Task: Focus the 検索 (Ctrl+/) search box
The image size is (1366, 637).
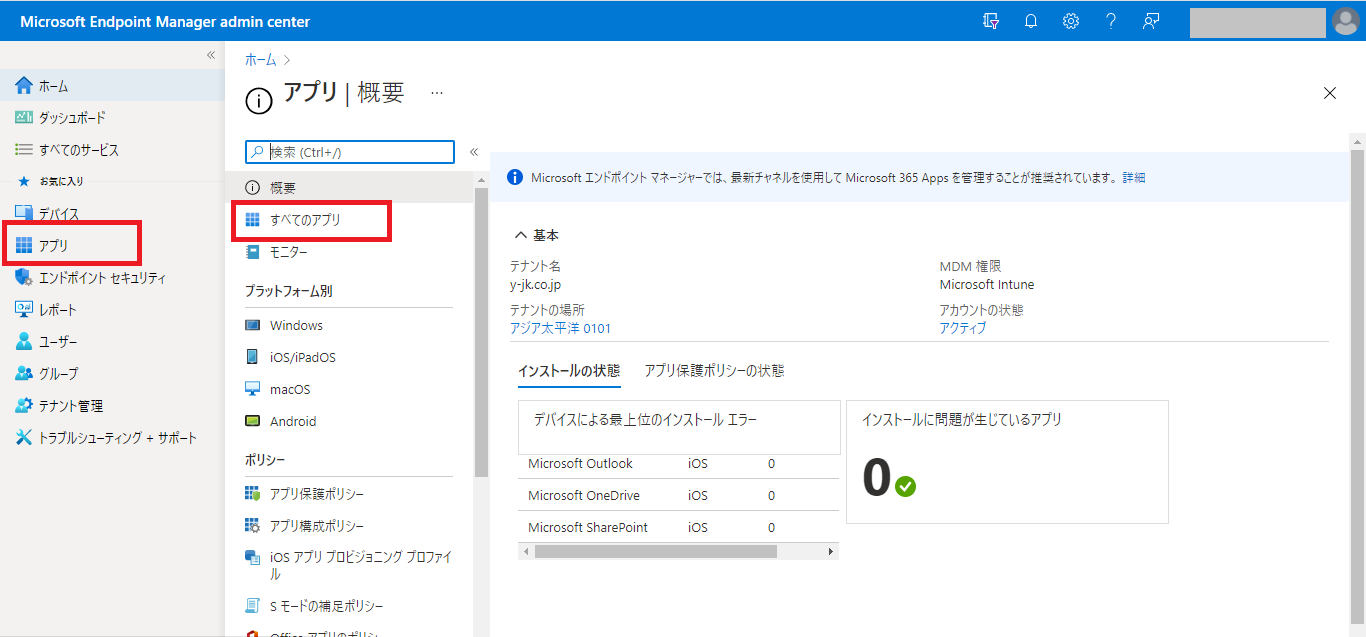Action: pyautogui.click(x=350, y=152)
